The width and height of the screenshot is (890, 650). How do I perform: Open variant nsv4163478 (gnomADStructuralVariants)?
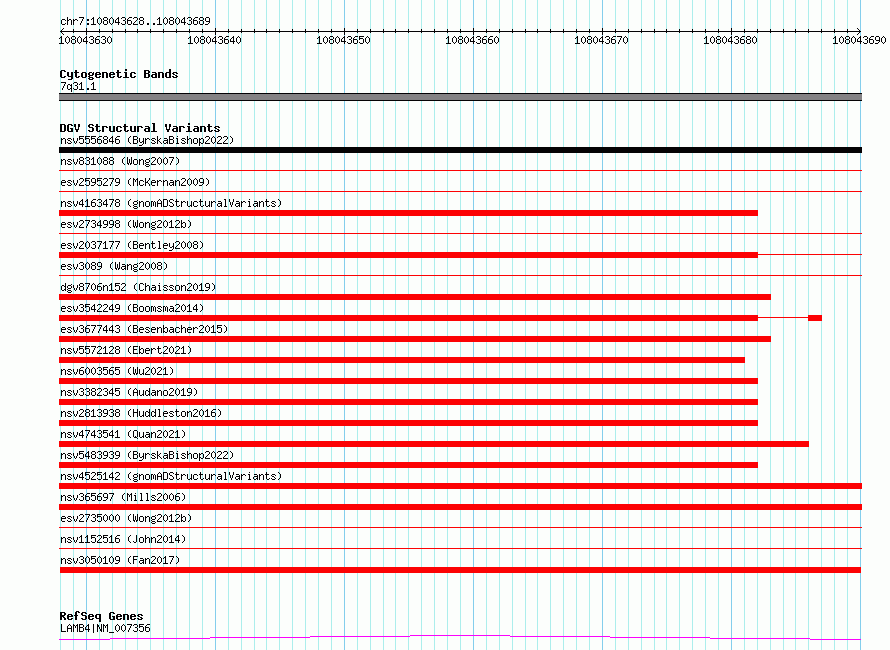tap(171, 203)
